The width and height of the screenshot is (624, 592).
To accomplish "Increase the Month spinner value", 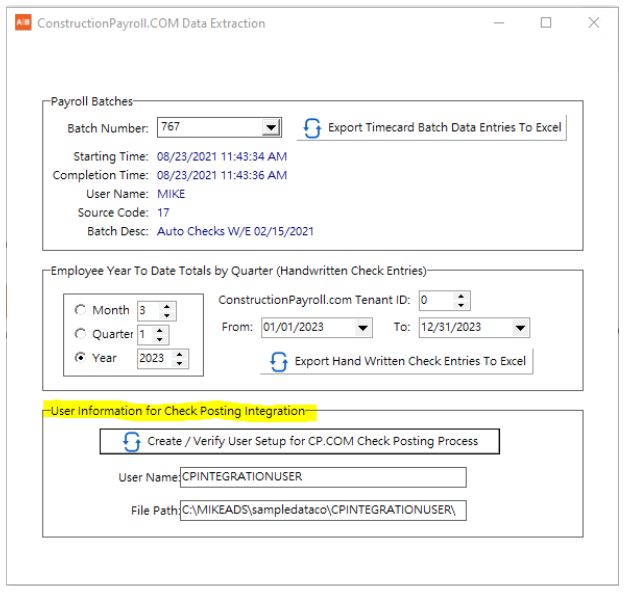I will click(167, 306).
